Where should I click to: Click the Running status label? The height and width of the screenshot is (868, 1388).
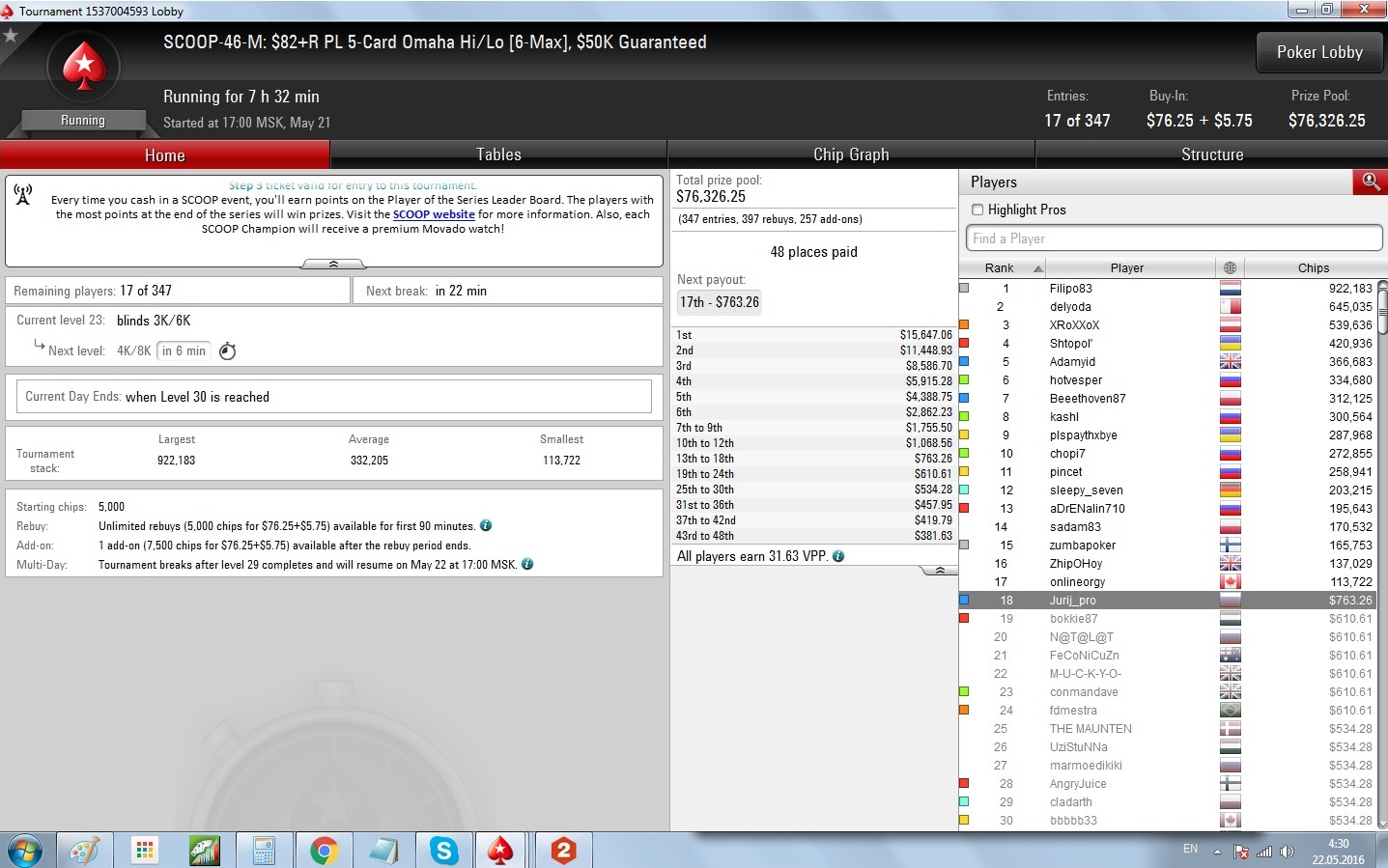pos(83,121)
